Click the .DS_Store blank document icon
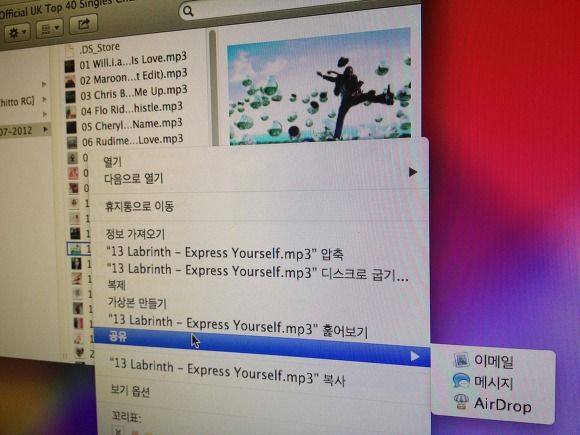The image size is (580, 435). tap(70, 51)
